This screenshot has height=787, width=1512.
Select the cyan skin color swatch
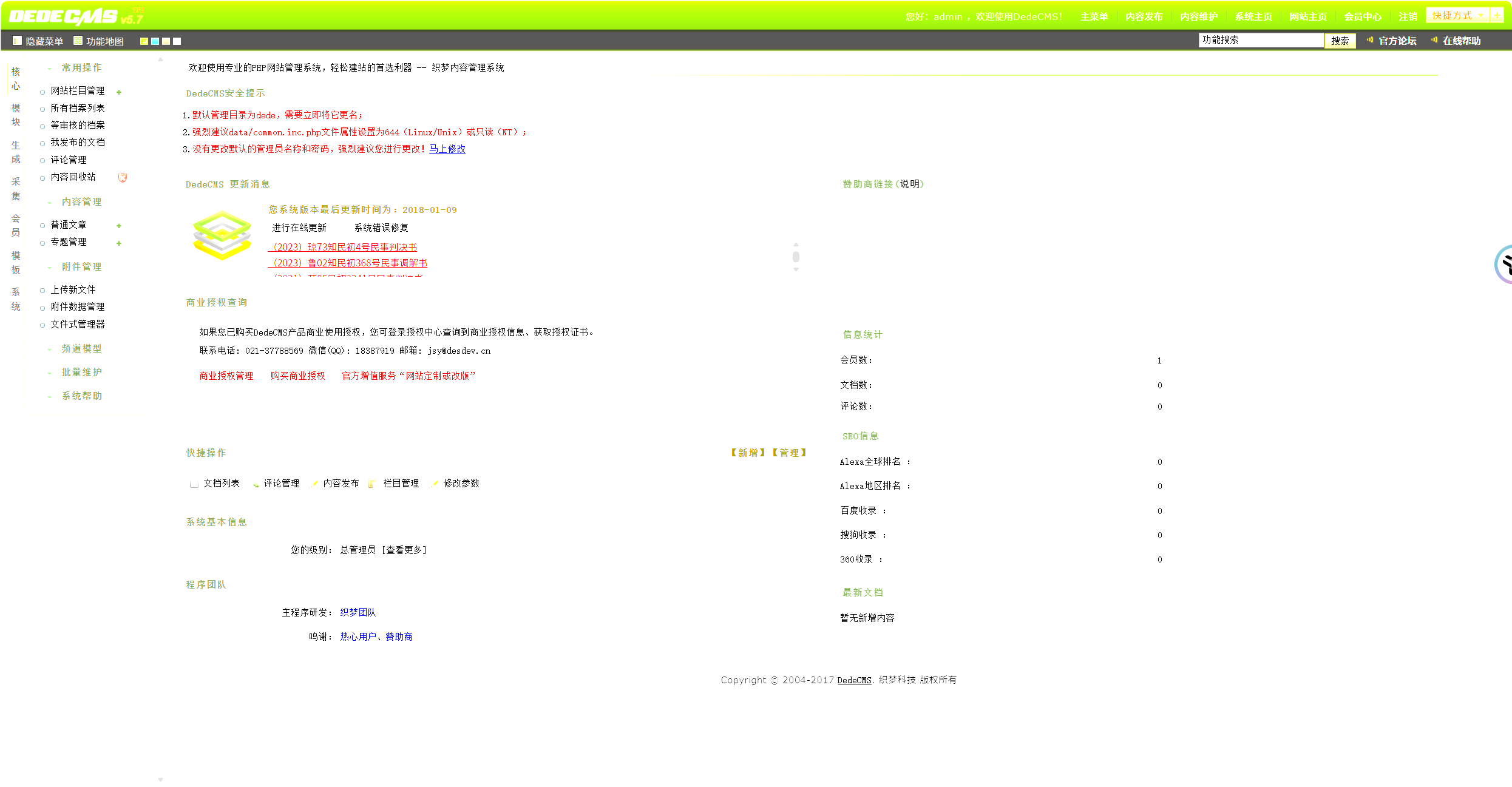click(x=155, y=41)
